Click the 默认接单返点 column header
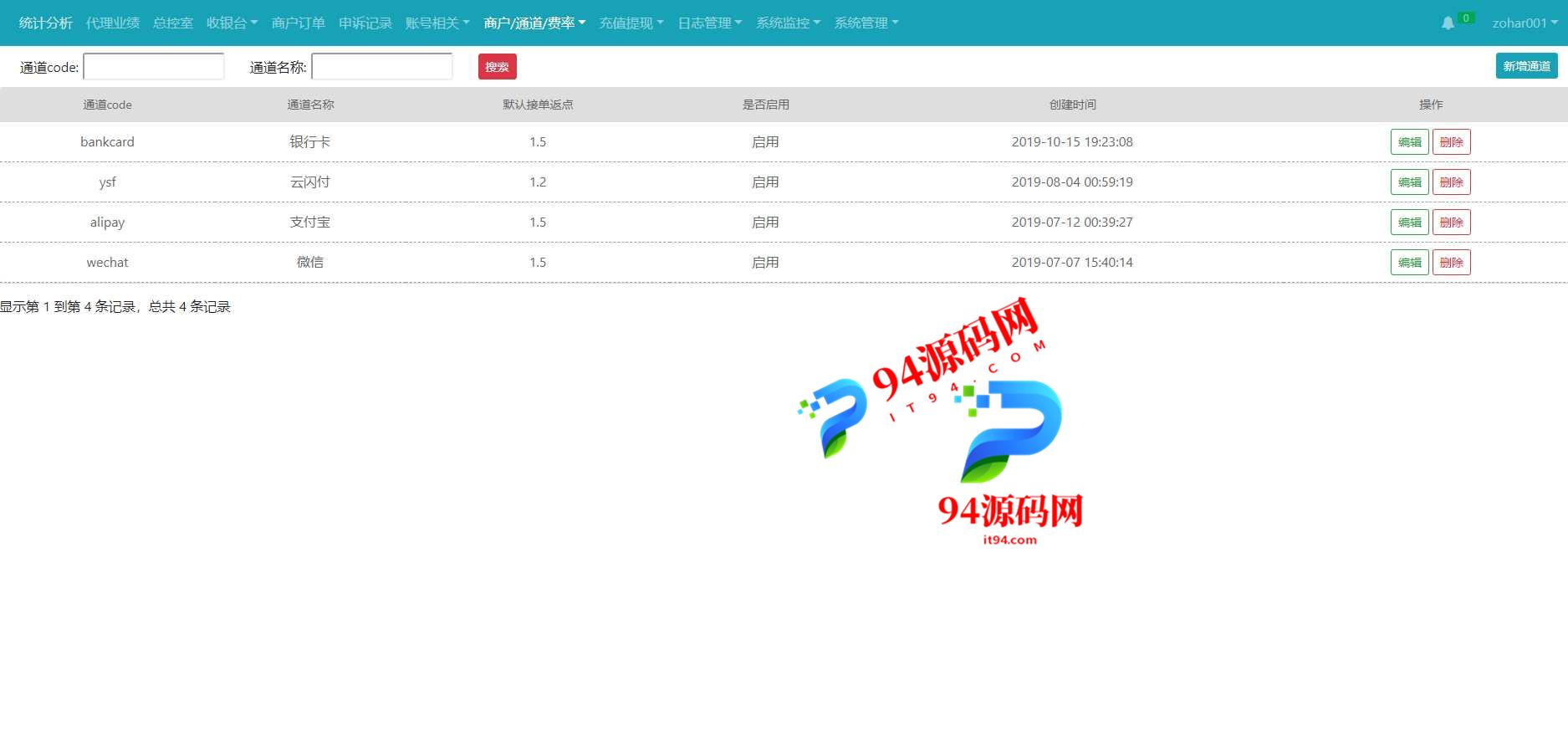 pyautogui.click(x=538, y=105)
